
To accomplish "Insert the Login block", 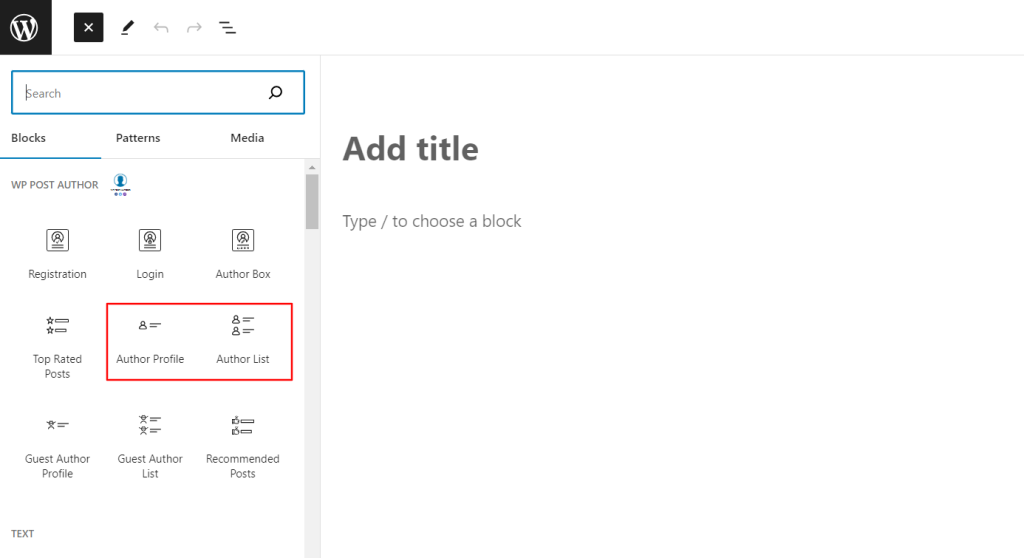I will 150,255.
